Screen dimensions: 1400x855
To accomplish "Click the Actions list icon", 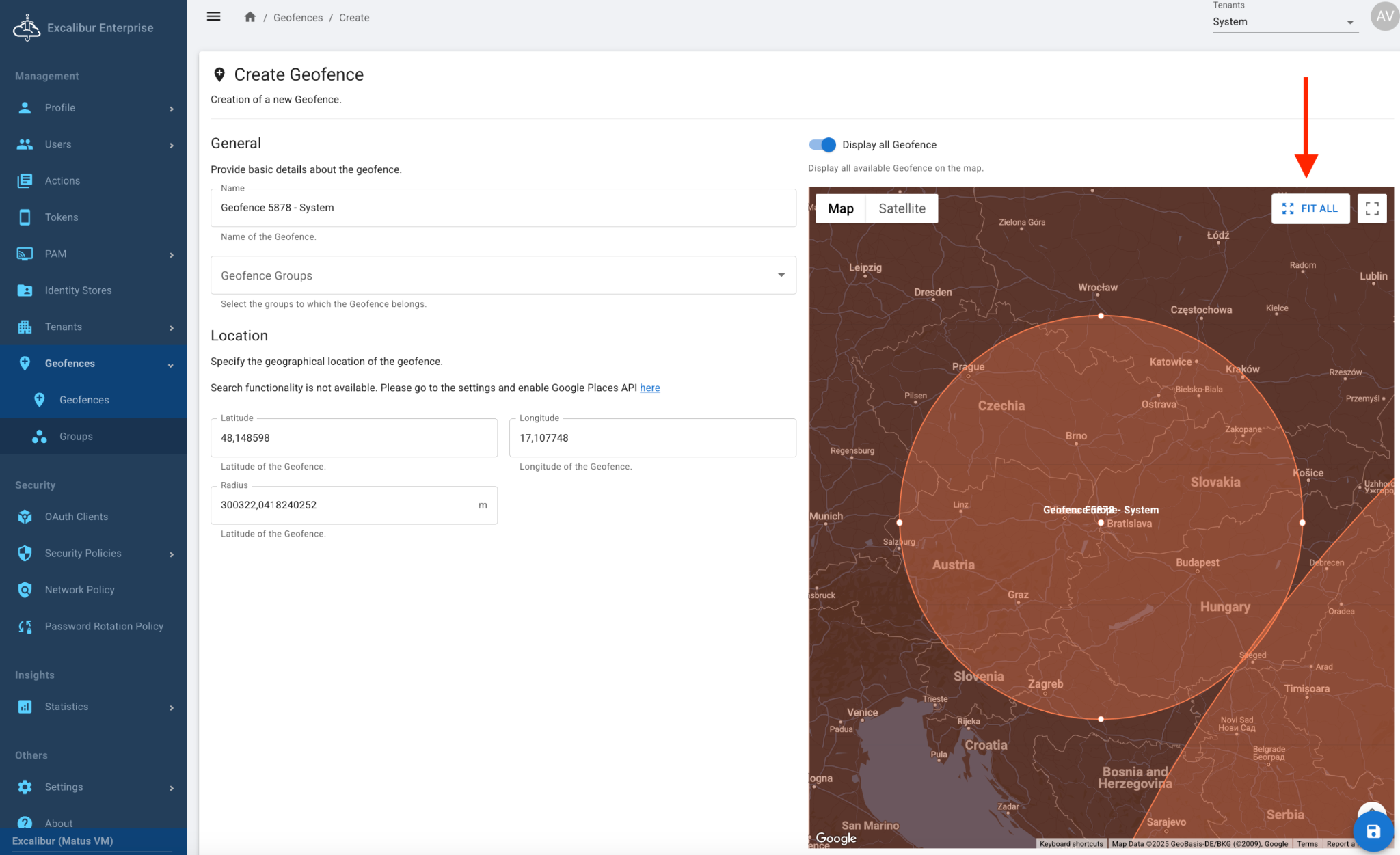I will [25, 180].
